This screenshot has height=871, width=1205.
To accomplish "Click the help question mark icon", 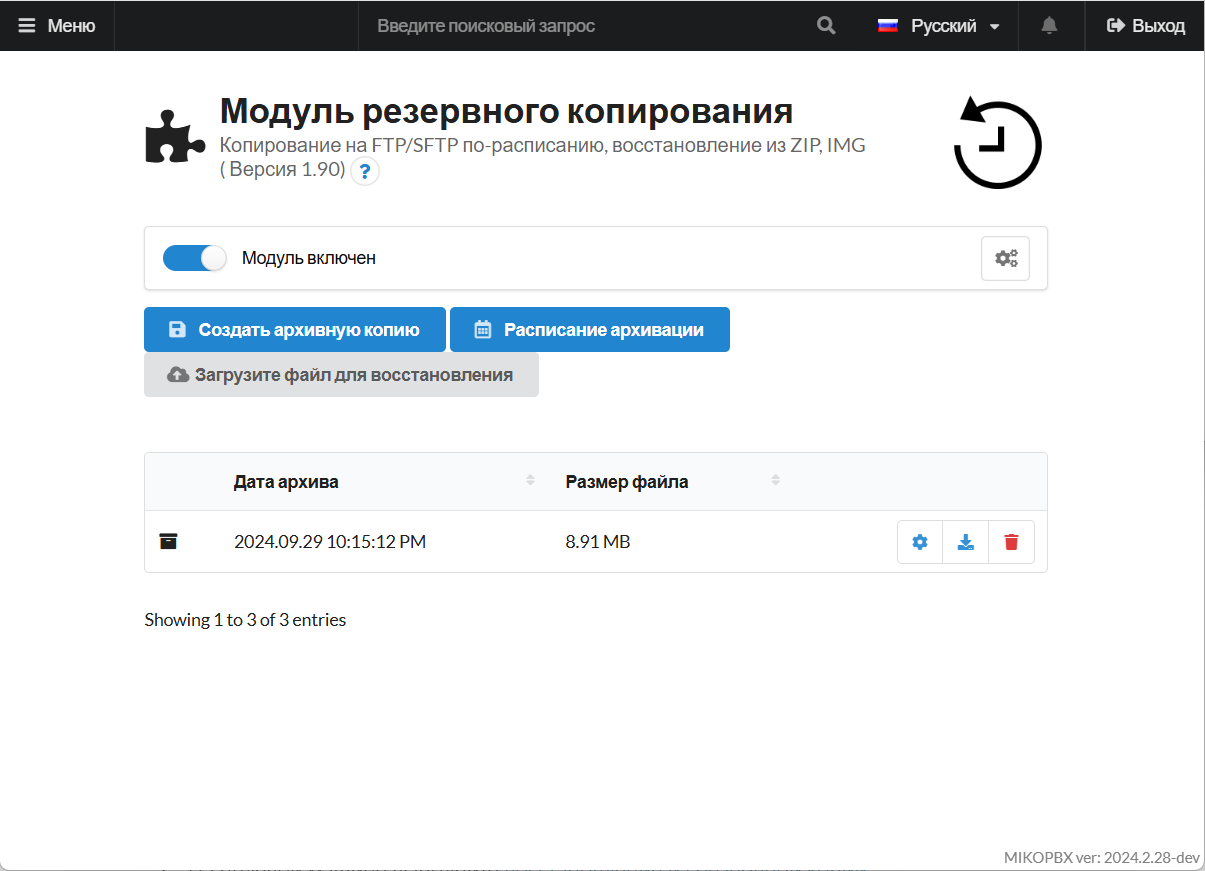I will click(x=365, y=172).
